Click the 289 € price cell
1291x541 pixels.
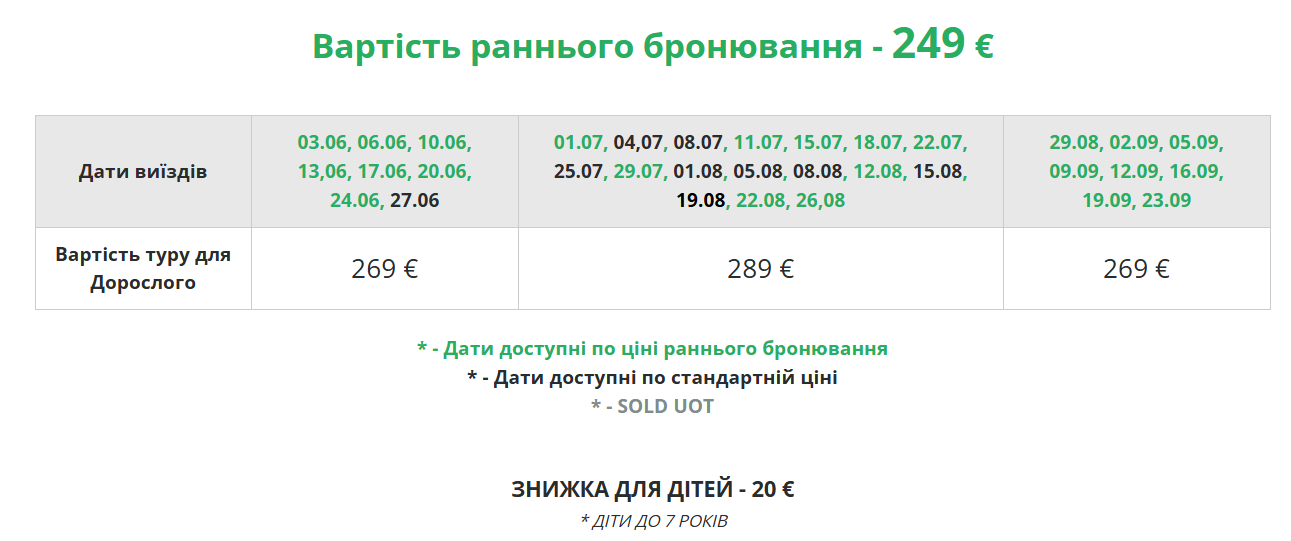click(x=761, y=269)
